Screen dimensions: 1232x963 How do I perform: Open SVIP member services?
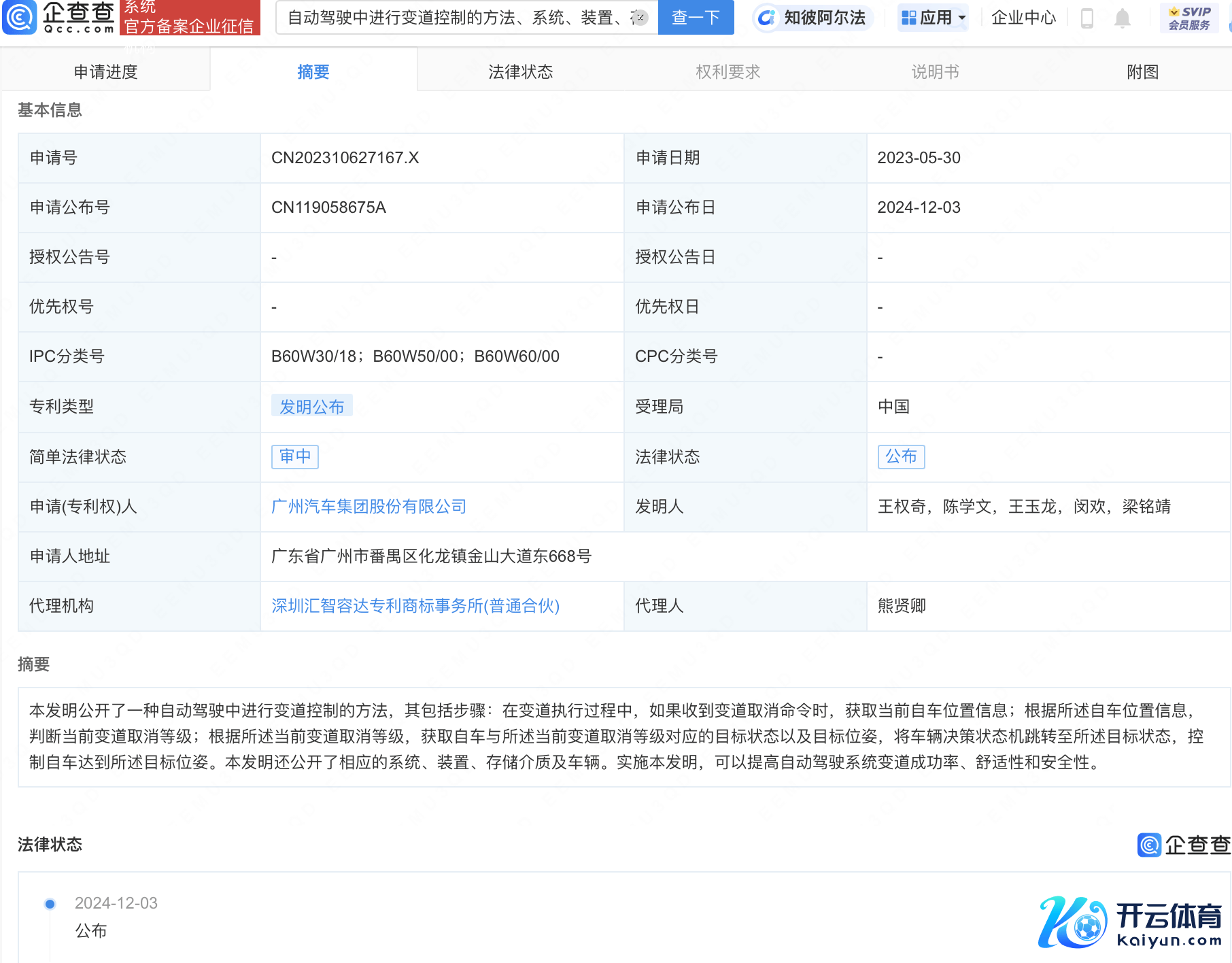pos(1189,18)
